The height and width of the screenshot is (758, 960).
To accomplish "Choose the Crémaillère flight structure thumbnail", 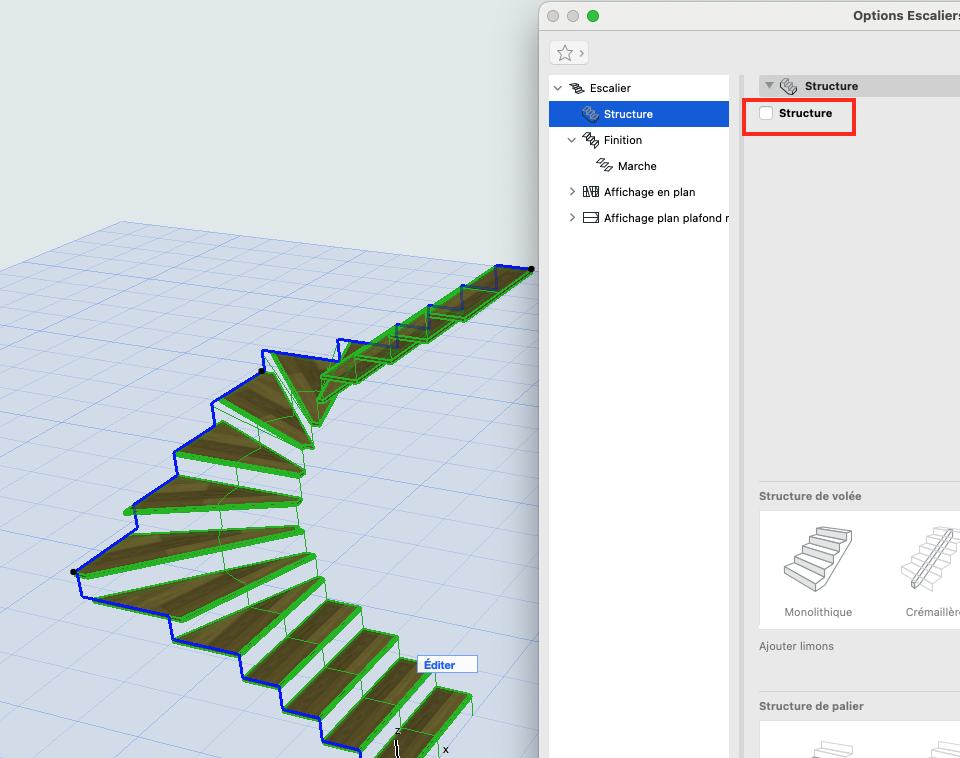I will pos(931,569).
